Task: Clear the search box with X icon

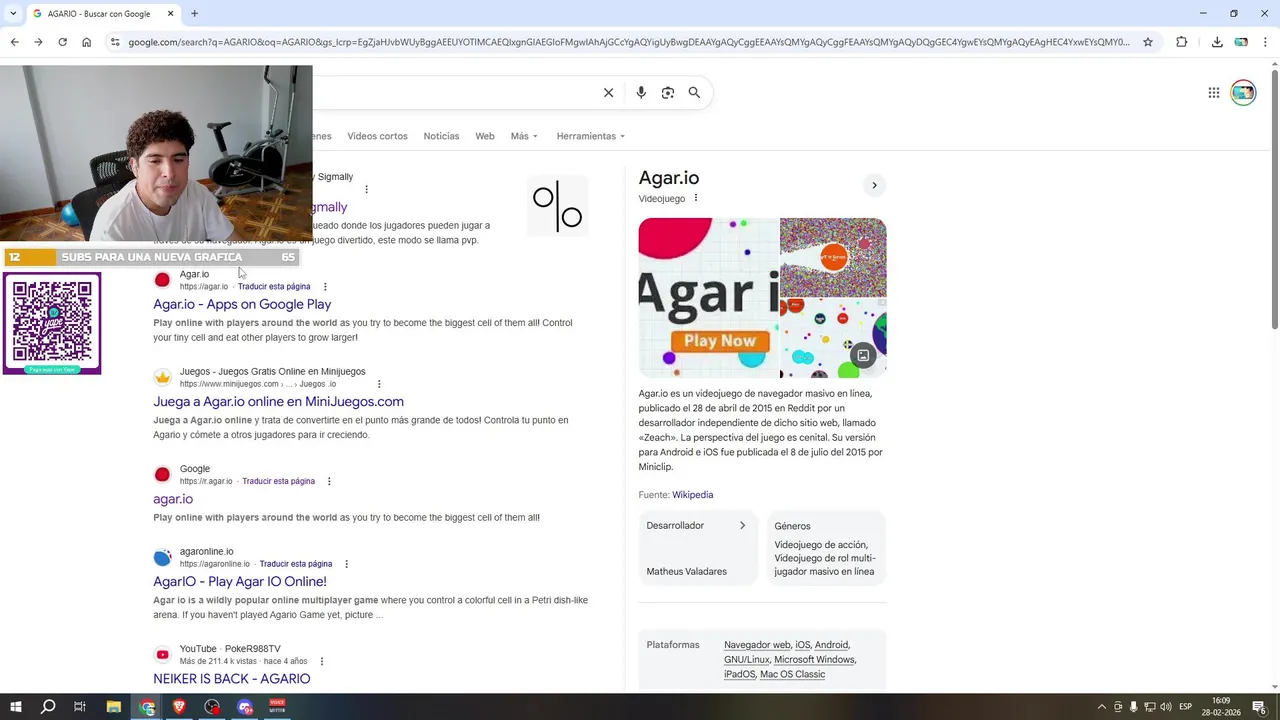Action: (608, 93)
